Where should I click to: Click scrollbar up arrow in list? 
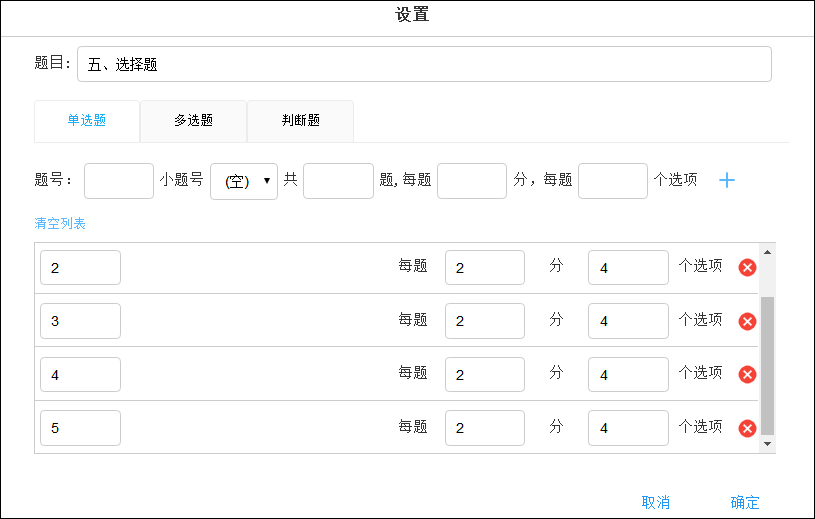(x=768, y=251)
